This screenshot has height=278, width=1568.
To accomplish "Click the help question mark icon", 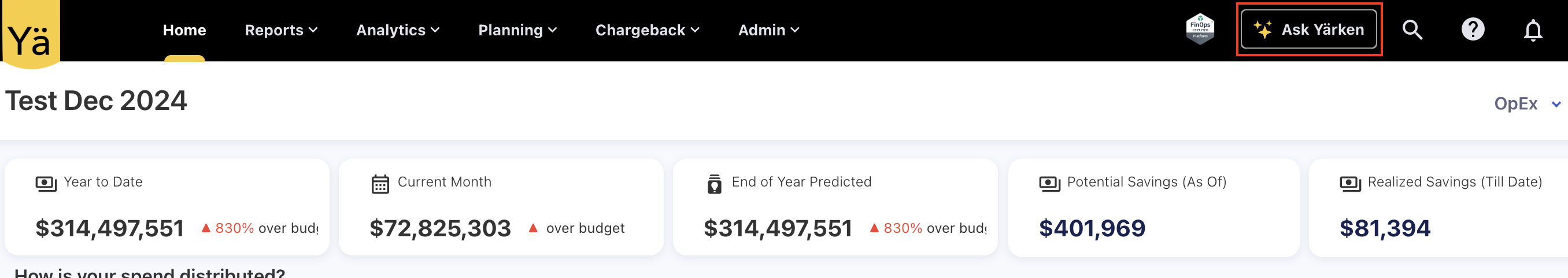I will click(1472, 30).
